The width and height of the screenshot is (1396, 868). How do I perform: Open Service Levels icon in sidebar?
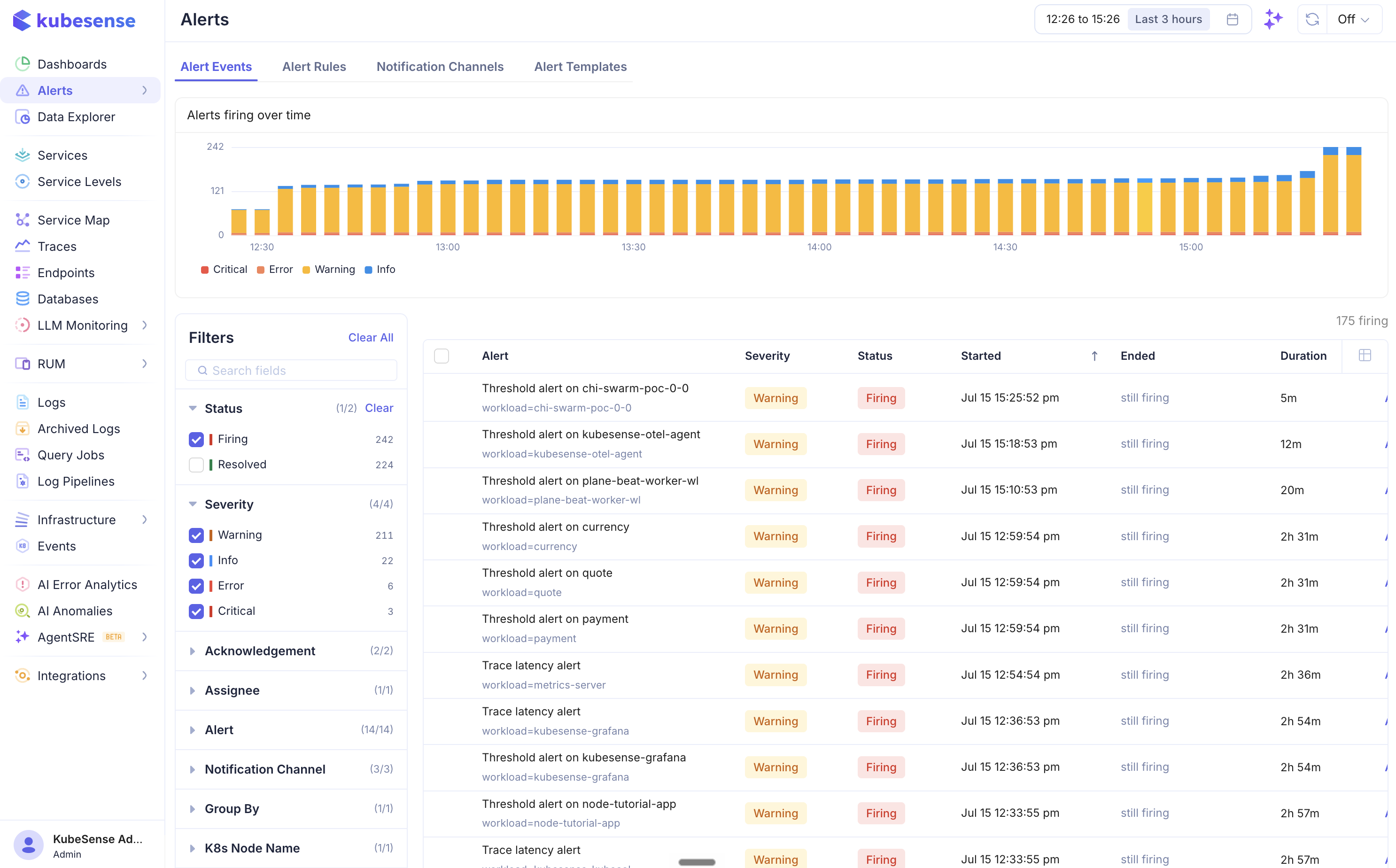[x=23, y=181]
